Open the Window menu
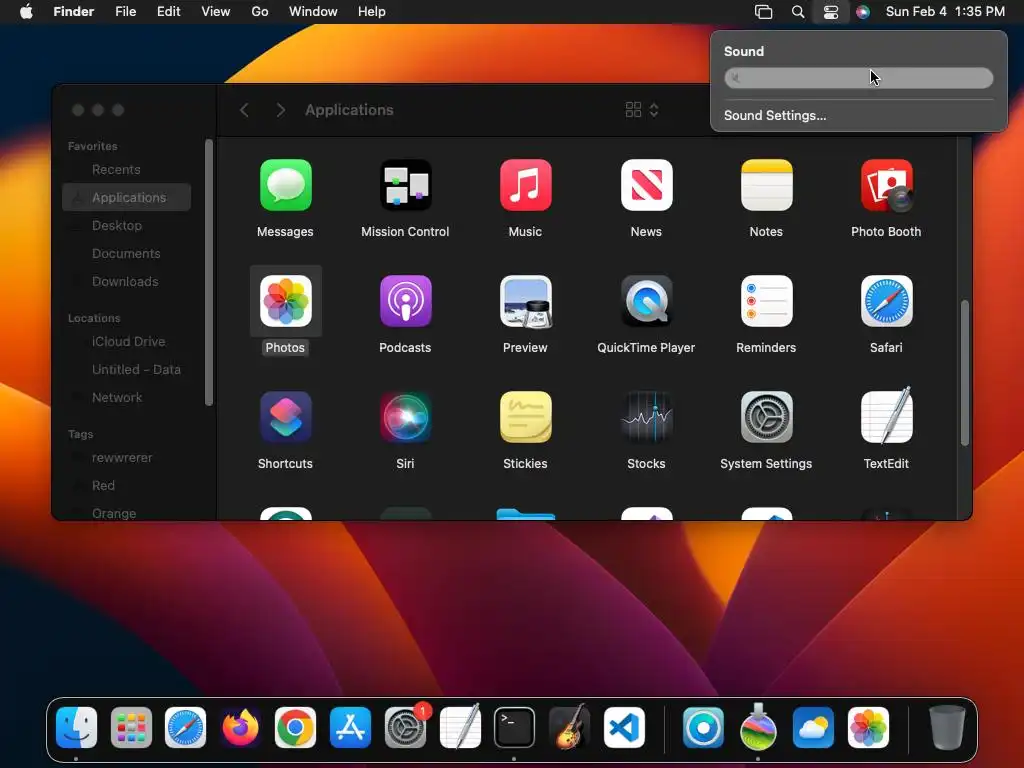This screenshot has width=1024, height=768. pos(313,12)
